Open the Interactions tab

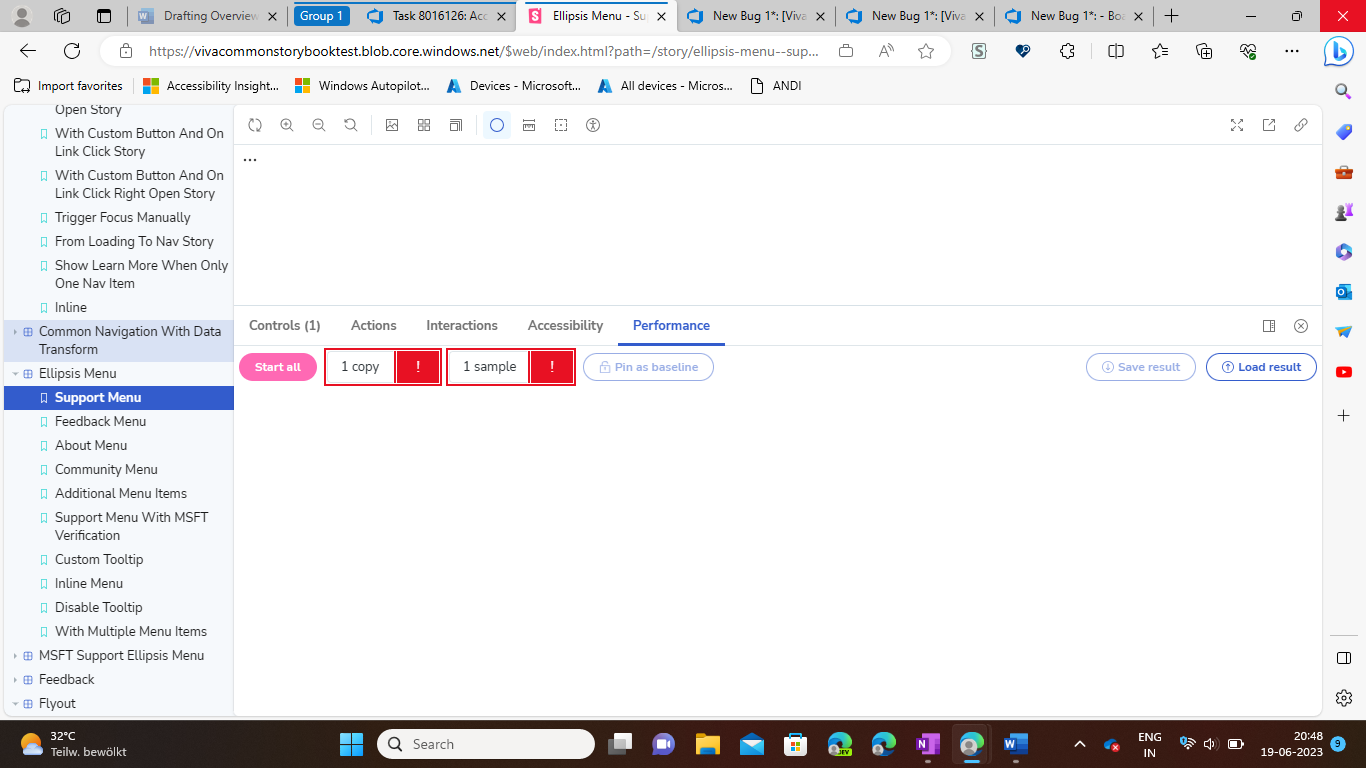tap(461, 325)
